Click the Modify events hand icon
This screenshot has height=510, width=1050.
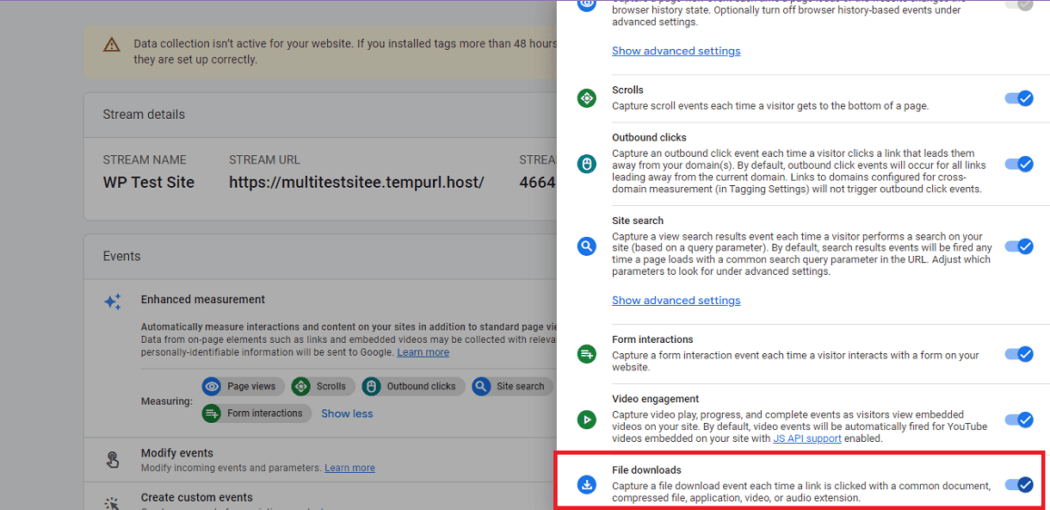(x=112, y=460)
